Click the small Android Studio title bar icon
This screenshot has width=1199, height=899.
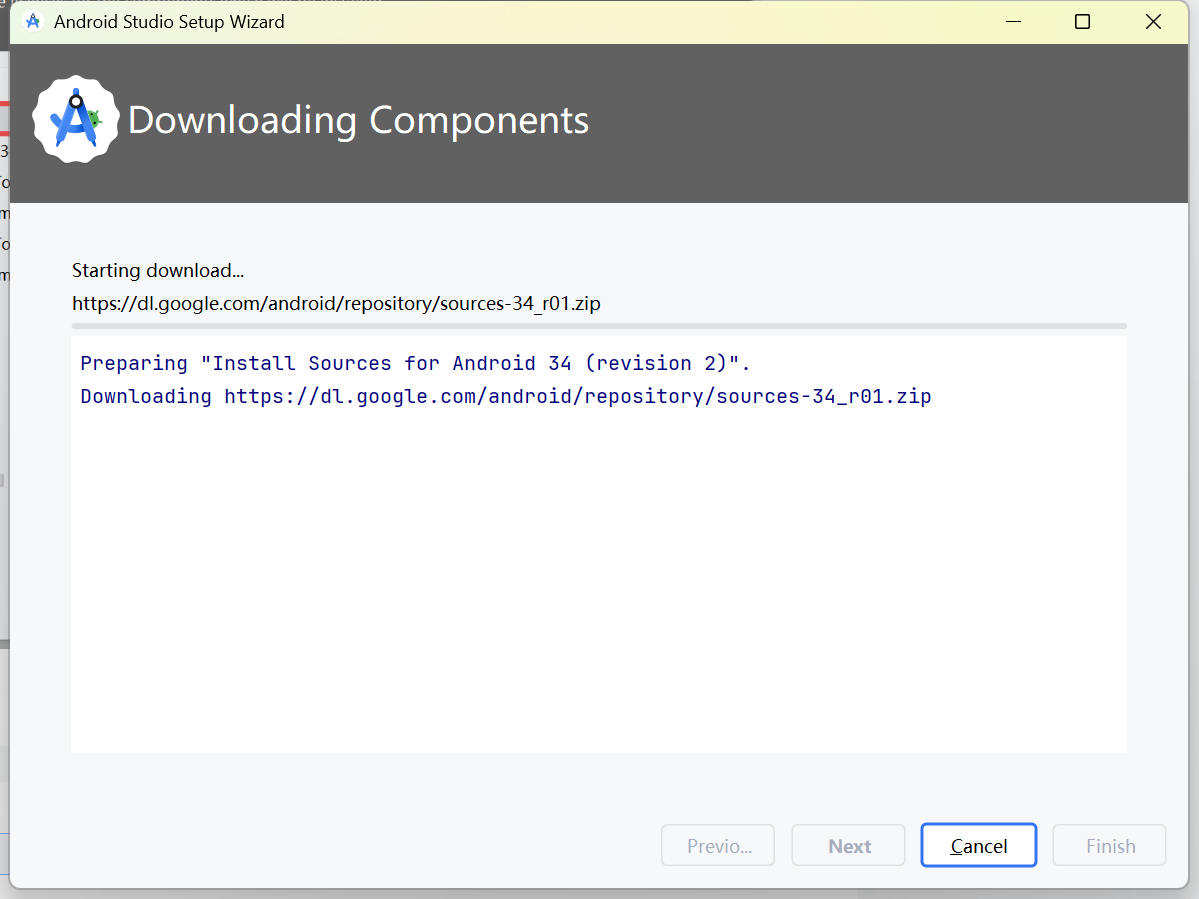(x=33, y=21)
